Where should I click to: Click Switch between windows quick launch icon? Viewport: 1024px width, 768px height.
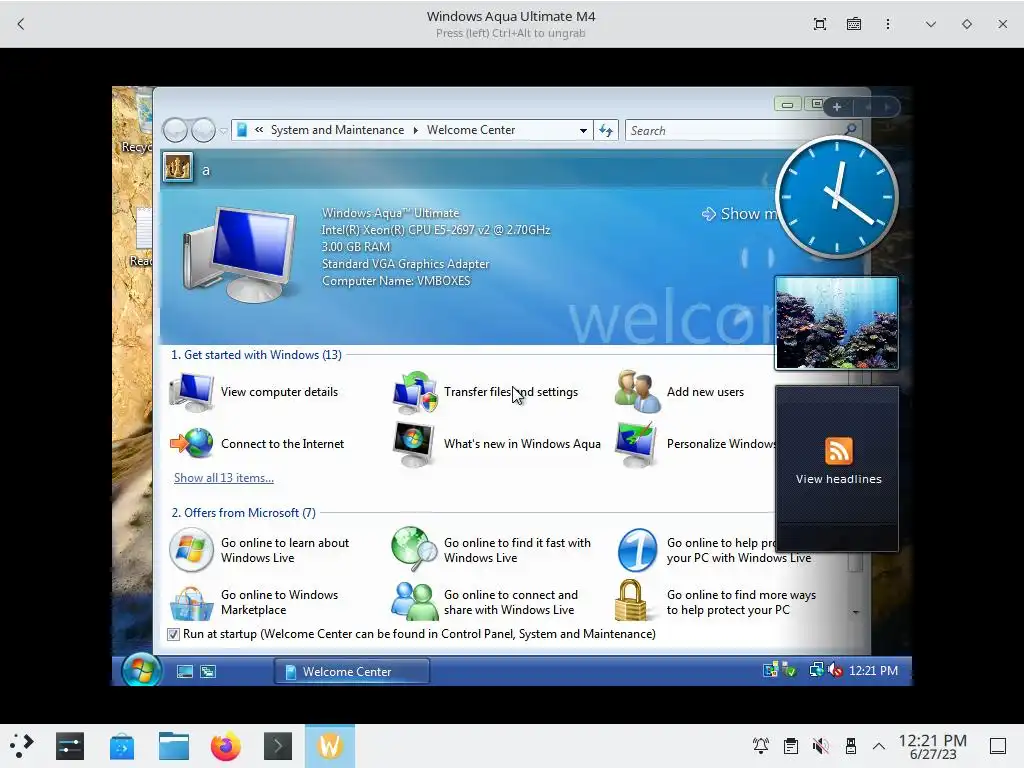[x=208, y=671]
